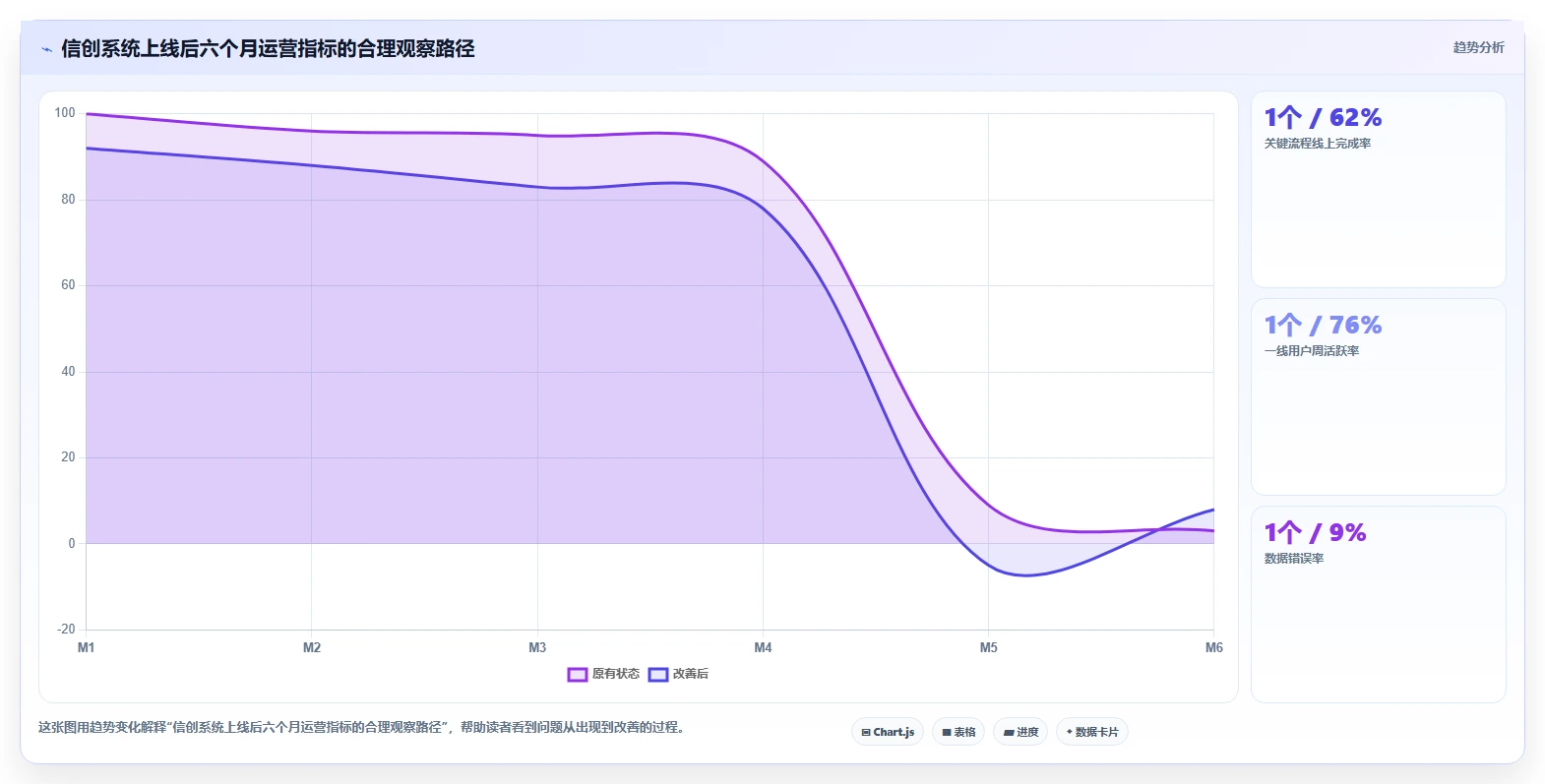Open the 关键流程线上完成率 62% card
1545x784 pixels.
[x=1378, y=190]
